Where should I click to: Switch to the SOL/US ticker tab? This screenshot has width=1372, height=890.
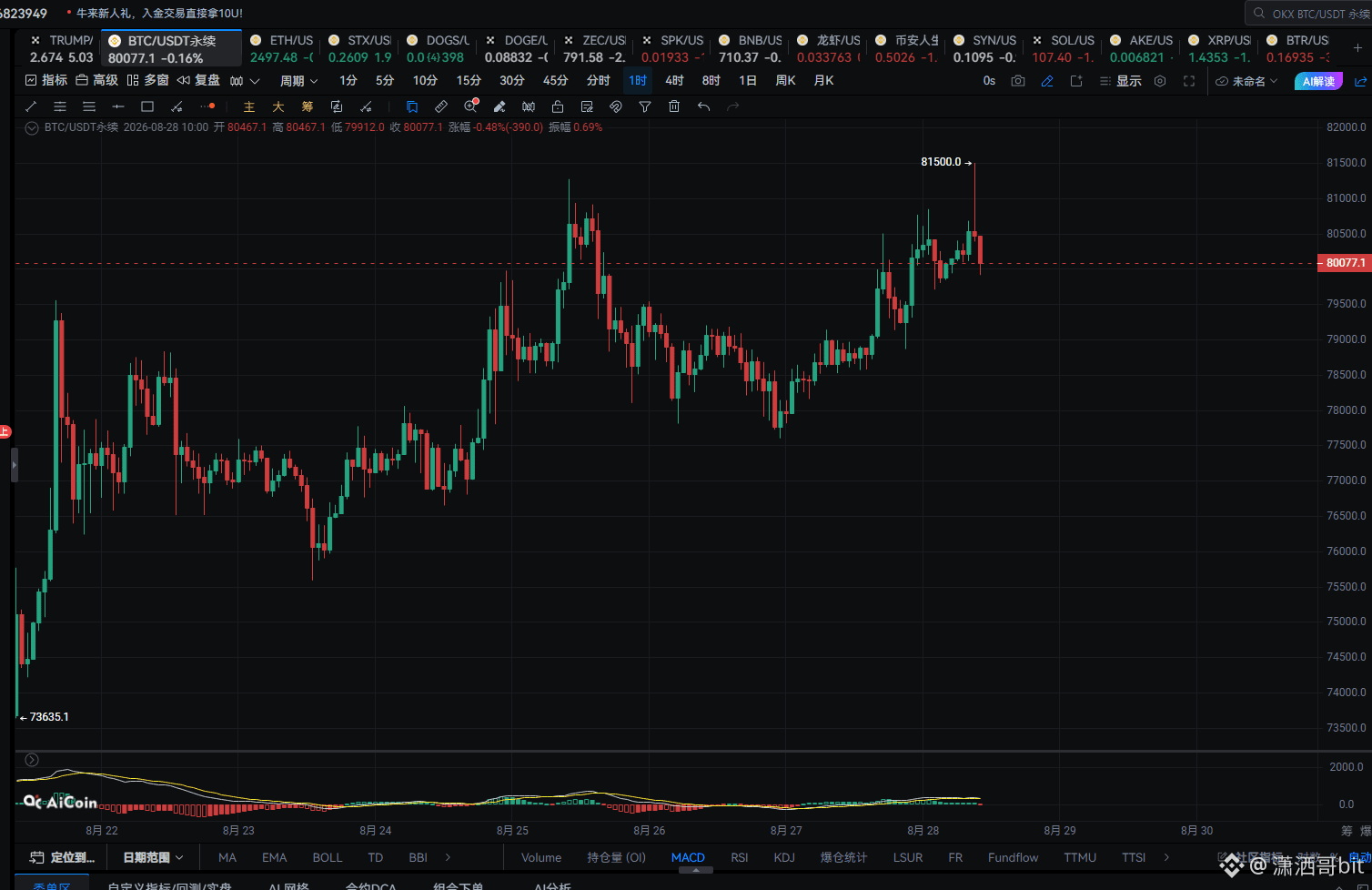[1063, 49]
